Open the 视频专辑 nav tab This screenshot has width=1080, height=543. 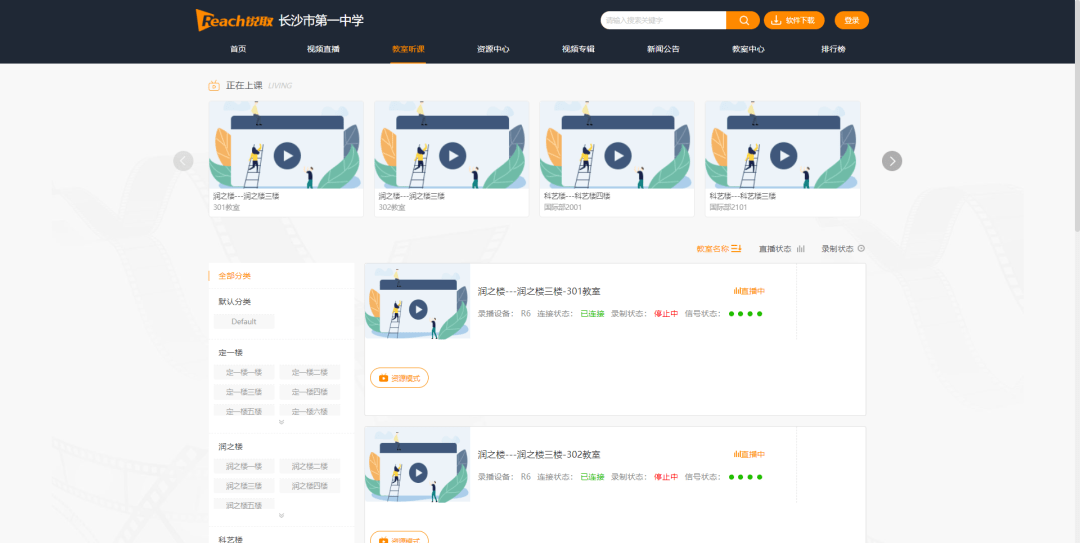click(578, 49)
